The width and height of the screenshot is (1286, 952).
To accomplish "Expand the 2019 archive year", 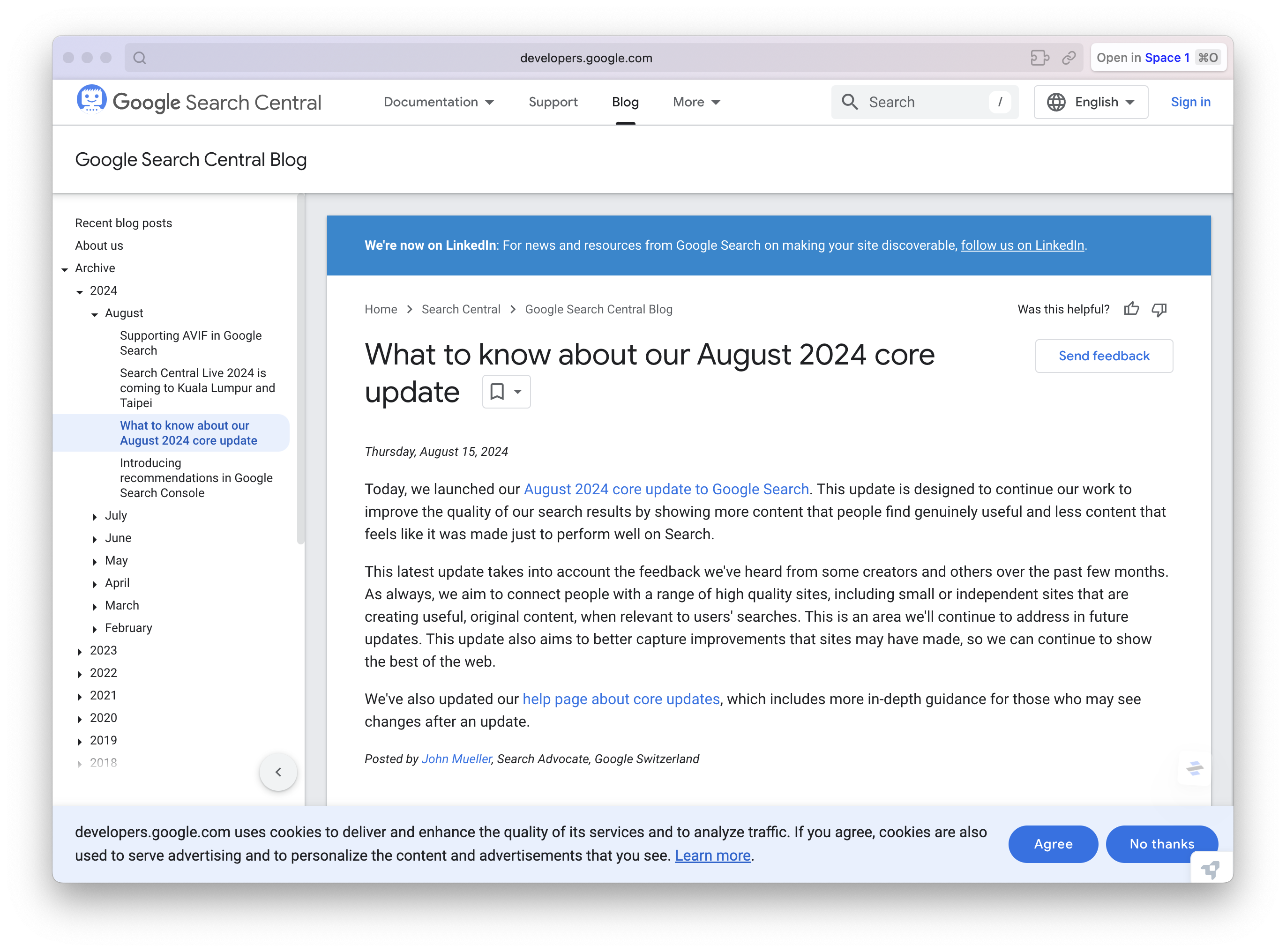I will tap(80, 741).
